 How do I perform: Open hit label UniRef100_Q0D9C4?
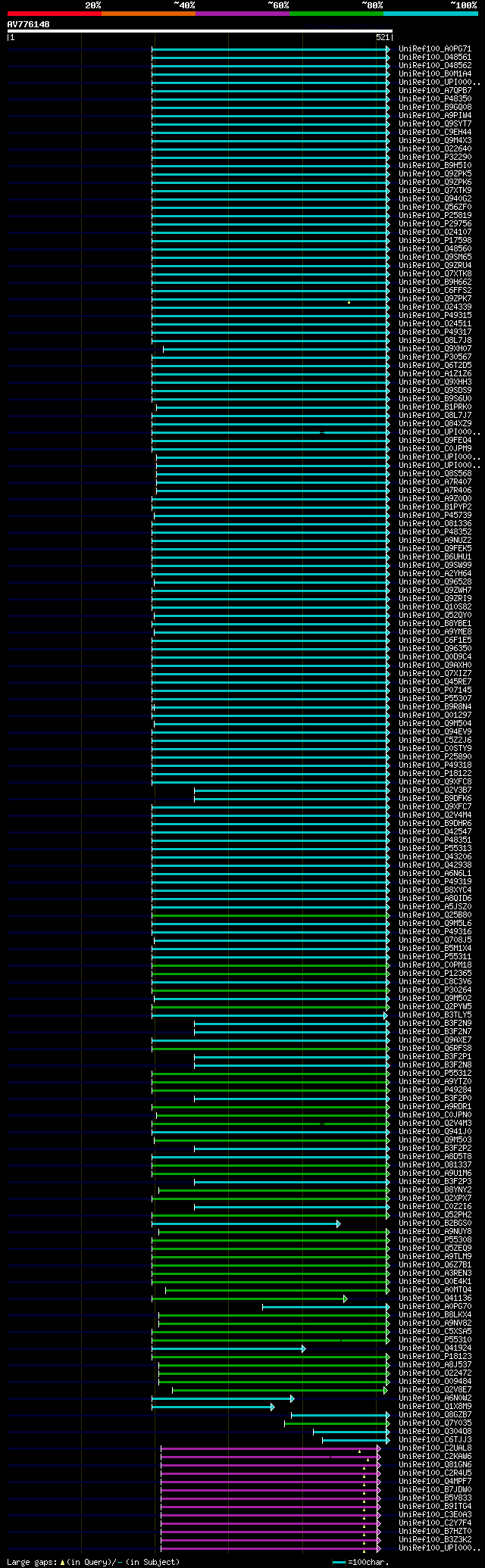(x=435, y=656)
